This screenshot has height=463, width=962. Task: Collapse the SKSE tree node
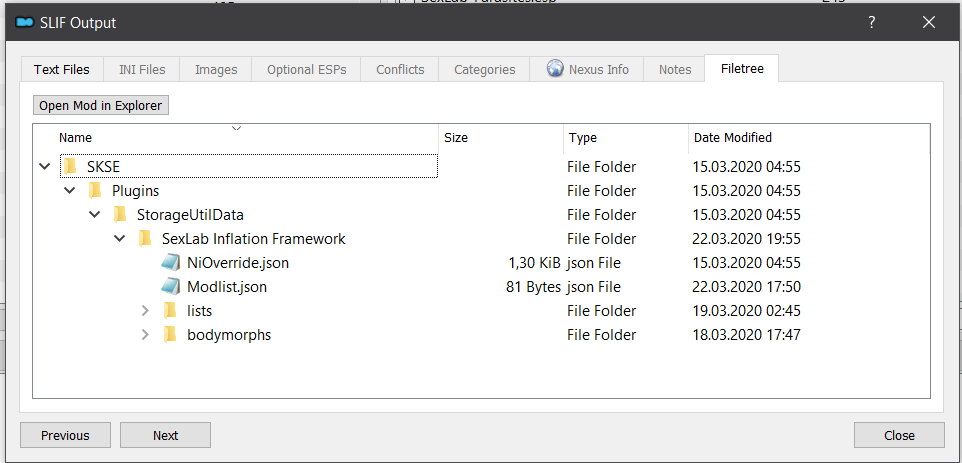(x=44, y=166)
